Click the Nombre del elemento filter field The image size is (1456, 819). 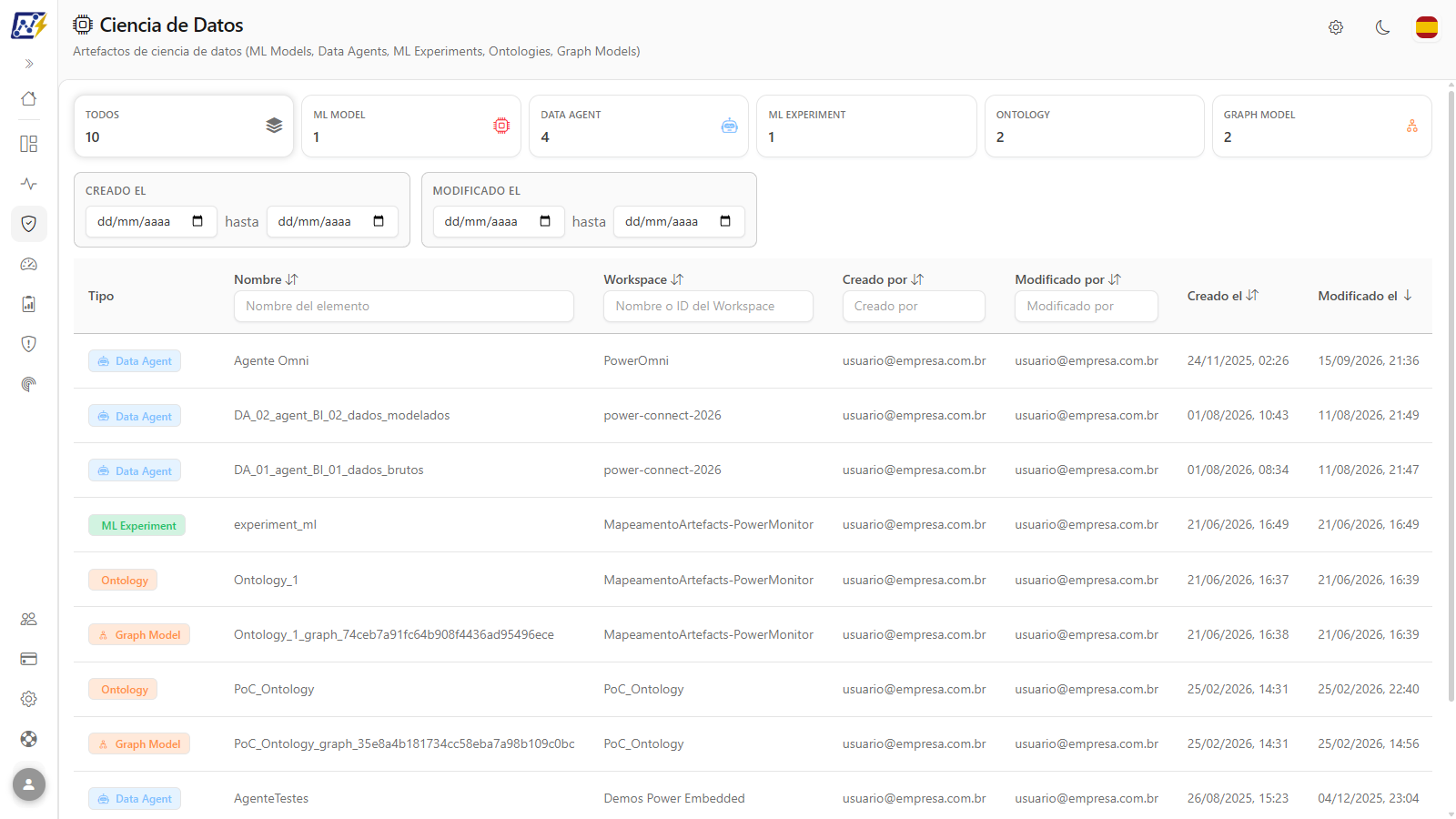pos(404,306)
